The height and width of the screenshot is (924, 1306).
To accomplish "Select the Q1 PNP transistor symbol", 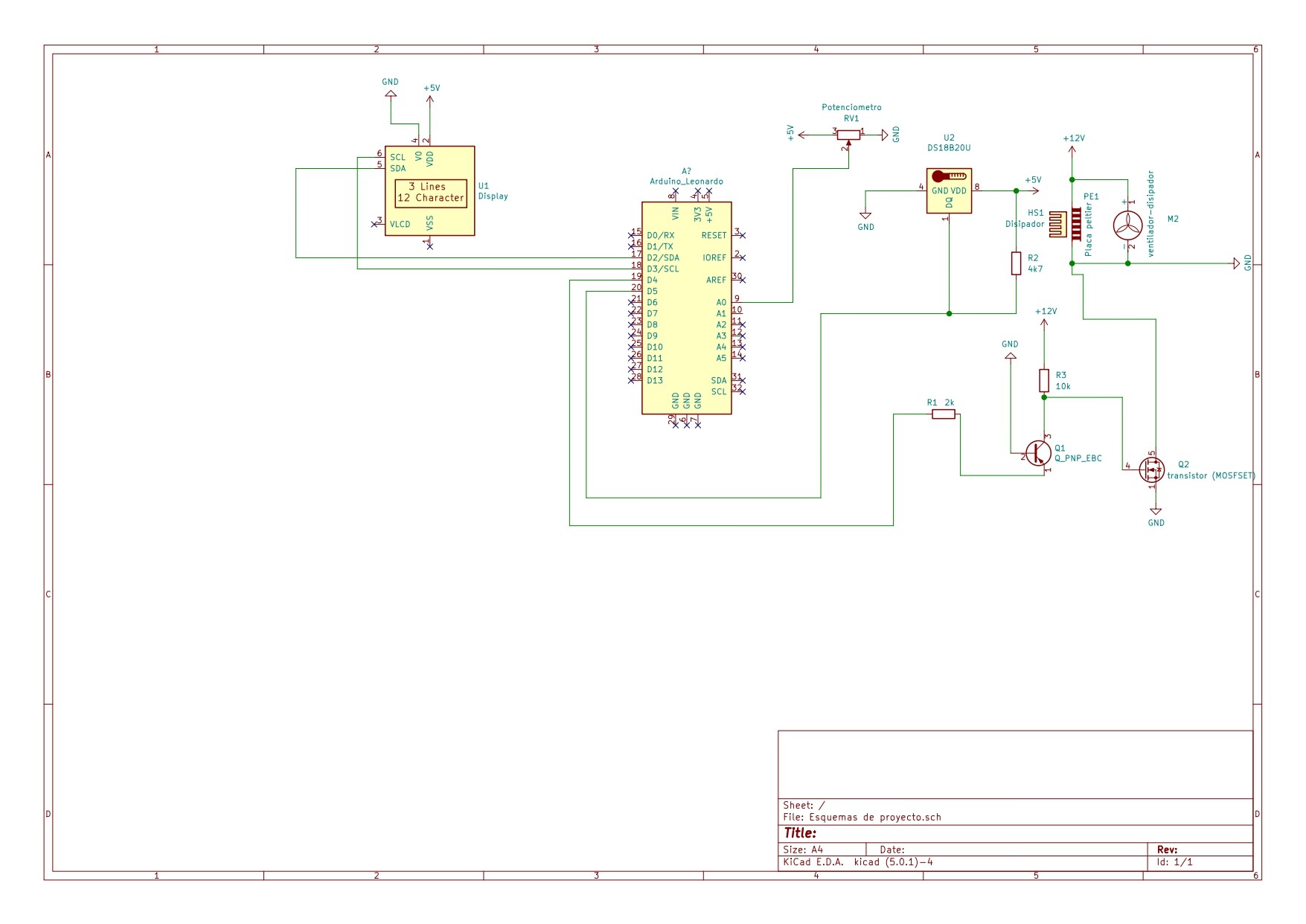I will tap(1040, 453).
